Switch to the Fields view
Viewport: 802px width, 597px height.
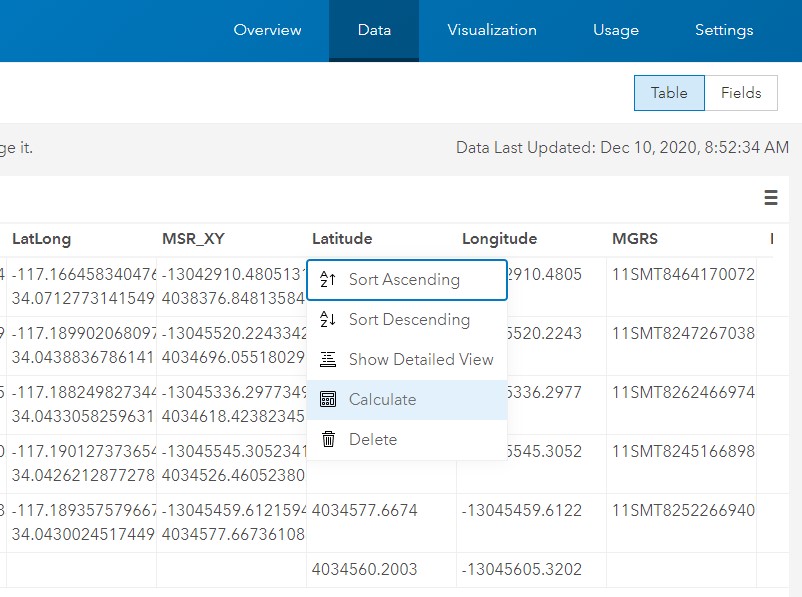[x=741, y=92]
